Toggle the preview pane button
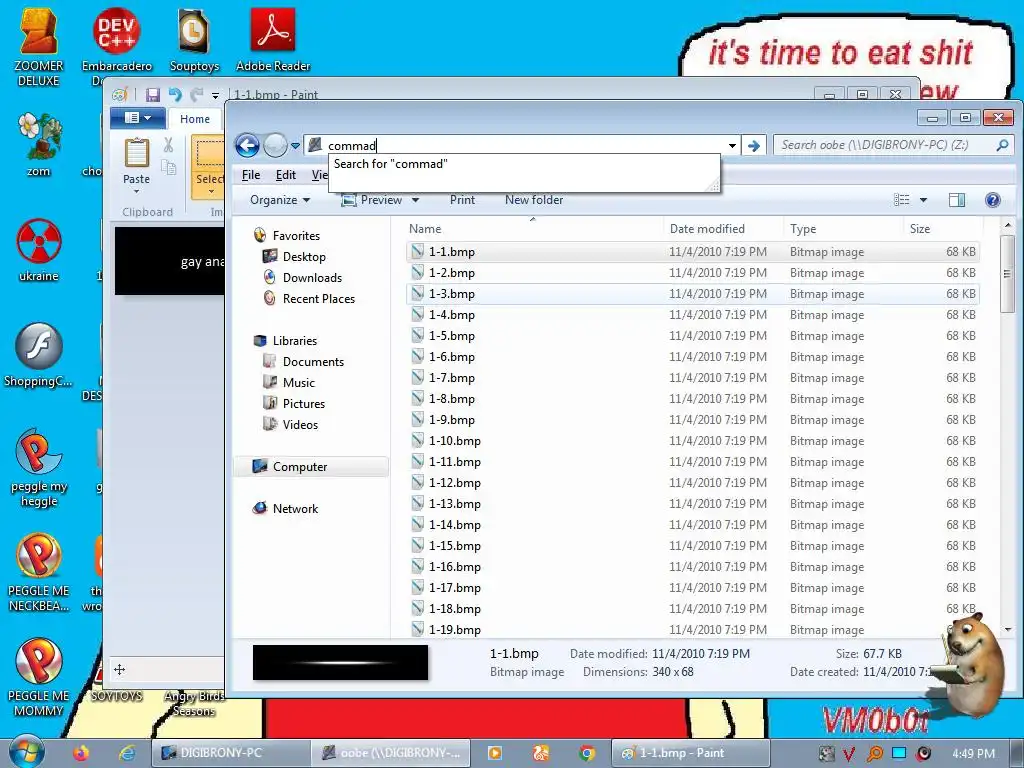 click(x=957, y=200)
